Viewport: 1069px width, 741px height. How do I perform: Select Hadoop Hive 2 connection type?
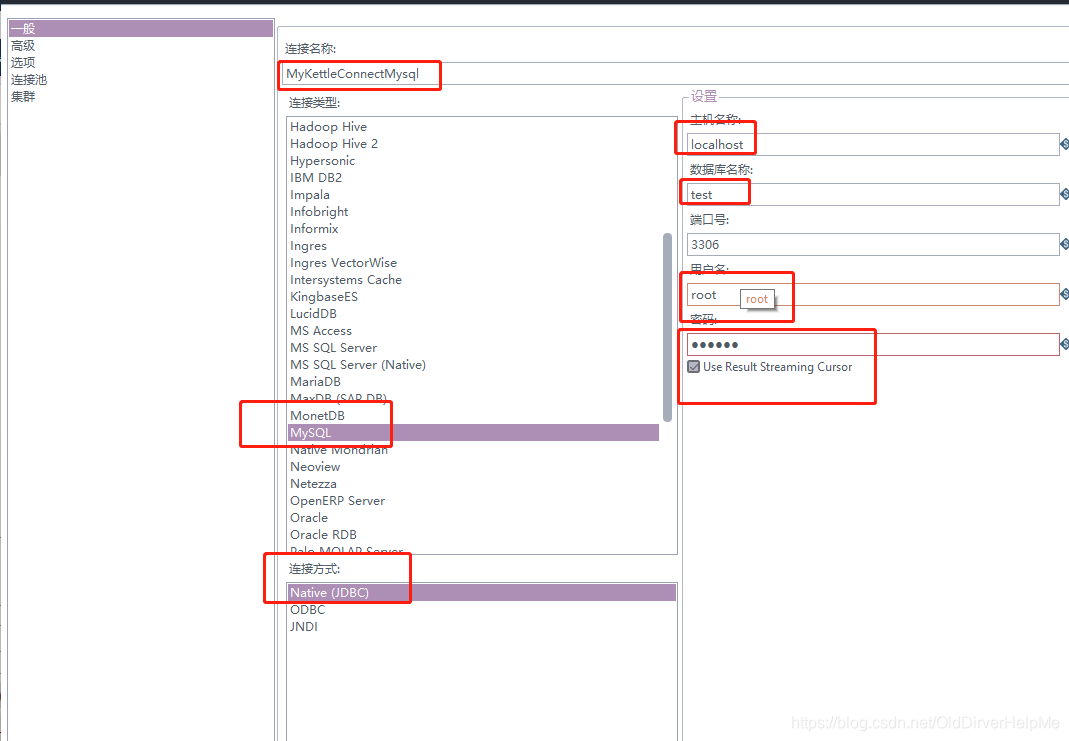click(334, 144)
